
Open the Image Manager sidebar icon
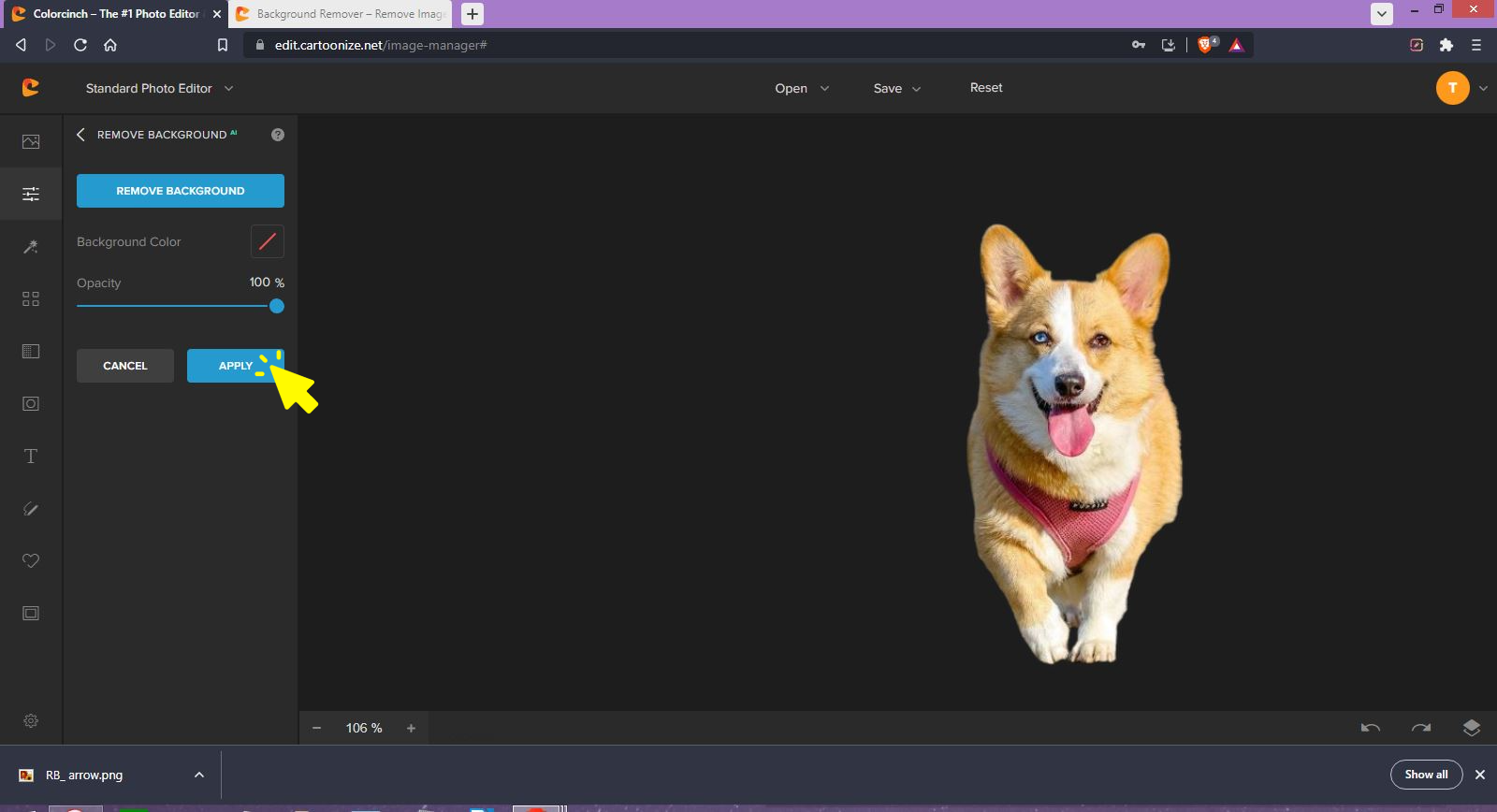click(x=31, y=141)
